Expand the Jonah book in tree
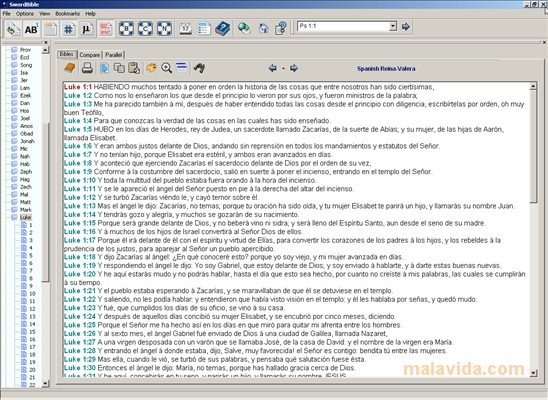548x400 pixels. point(14,141)
